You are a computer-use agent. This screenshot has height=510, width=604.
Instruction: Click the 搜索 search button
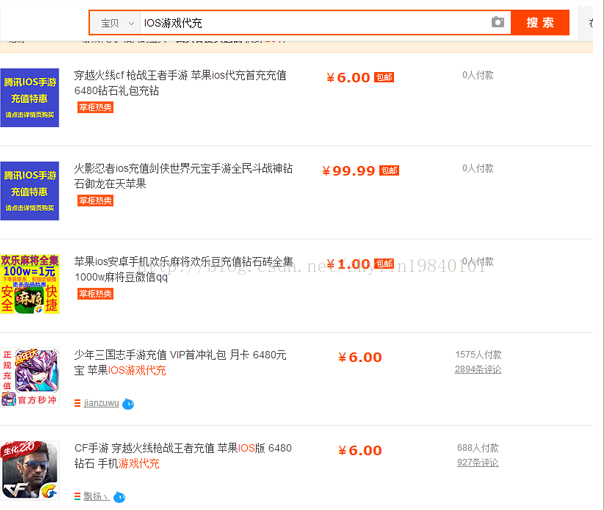point(540,23)
